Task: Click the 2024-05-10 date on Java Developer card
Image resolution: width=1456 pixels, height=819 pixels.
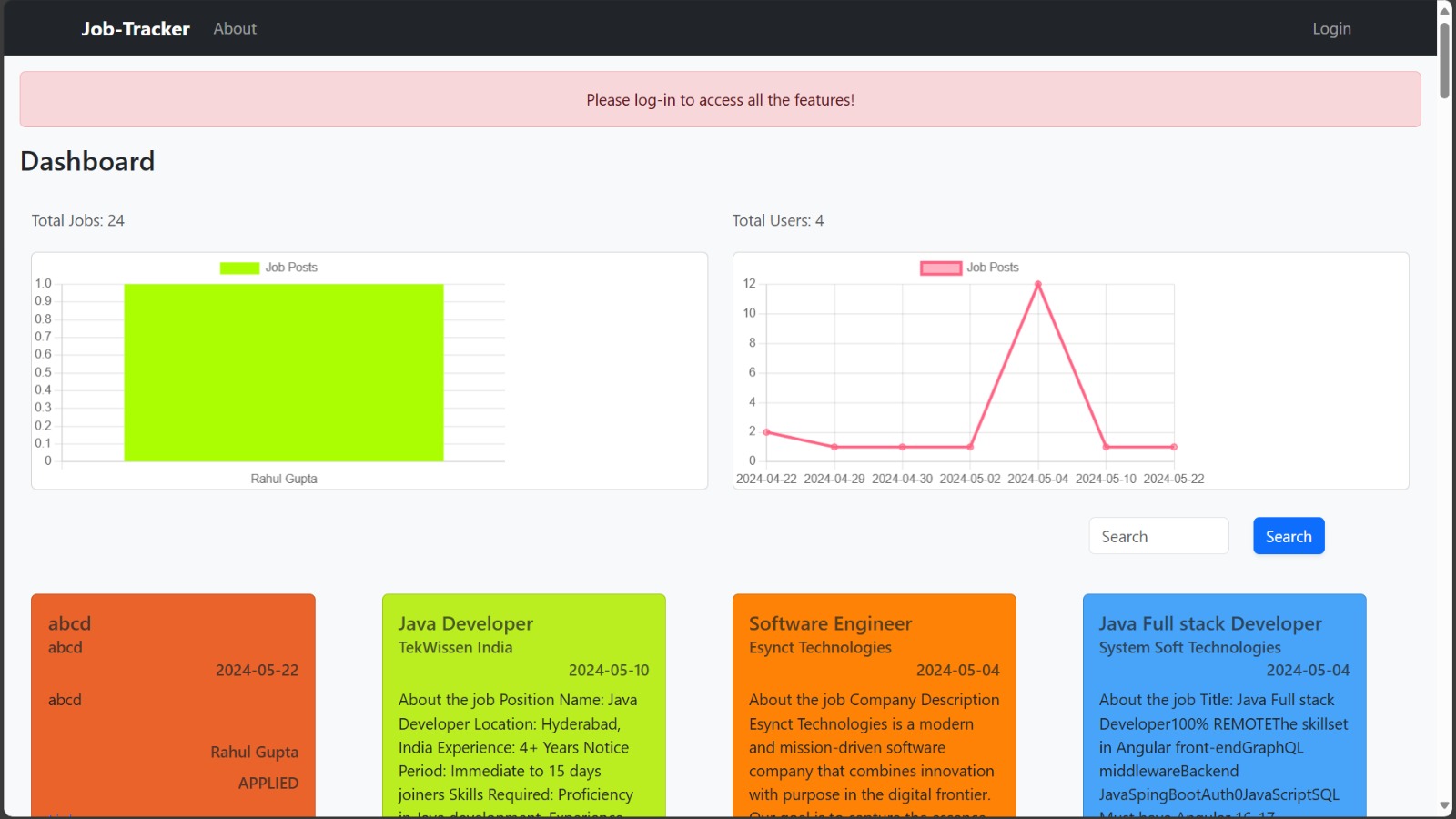Action: click(609, 670)
